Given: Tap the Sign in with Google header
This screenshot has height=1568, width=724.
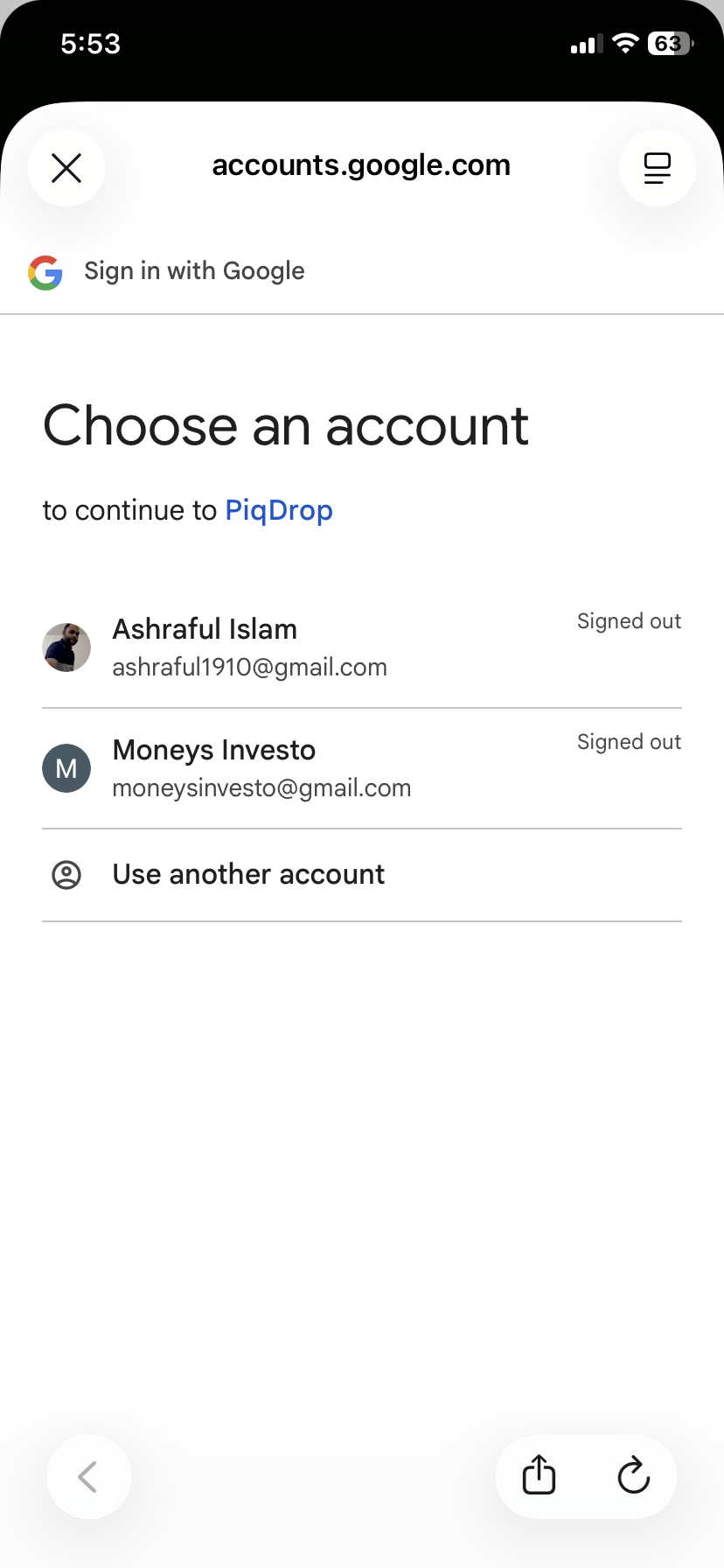Looking at the screenshot, I should 194,272.
